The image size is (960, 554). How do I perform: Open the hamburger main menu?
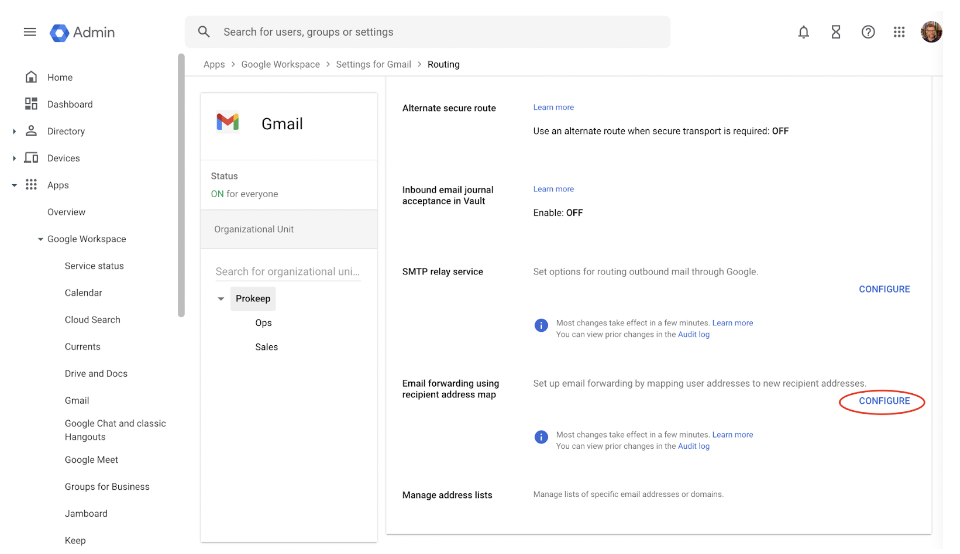click(29, 32)
